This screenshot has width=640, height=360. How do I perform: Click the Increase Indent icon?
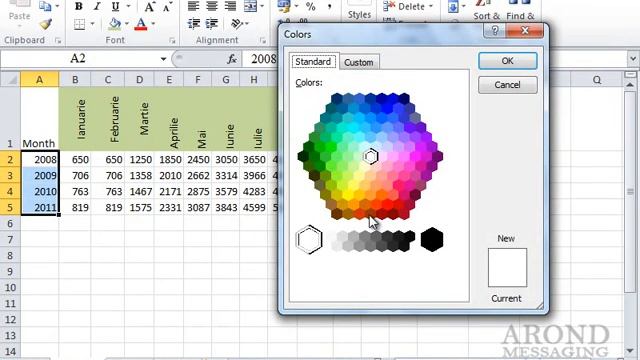pyautogui.click(x=211, y=24)
